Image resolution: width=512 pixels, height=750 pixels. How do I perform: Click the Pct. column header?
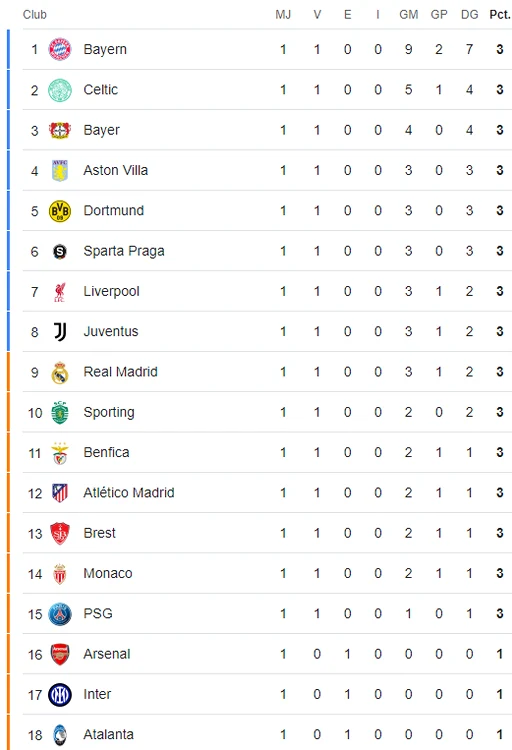click(500, 15)
